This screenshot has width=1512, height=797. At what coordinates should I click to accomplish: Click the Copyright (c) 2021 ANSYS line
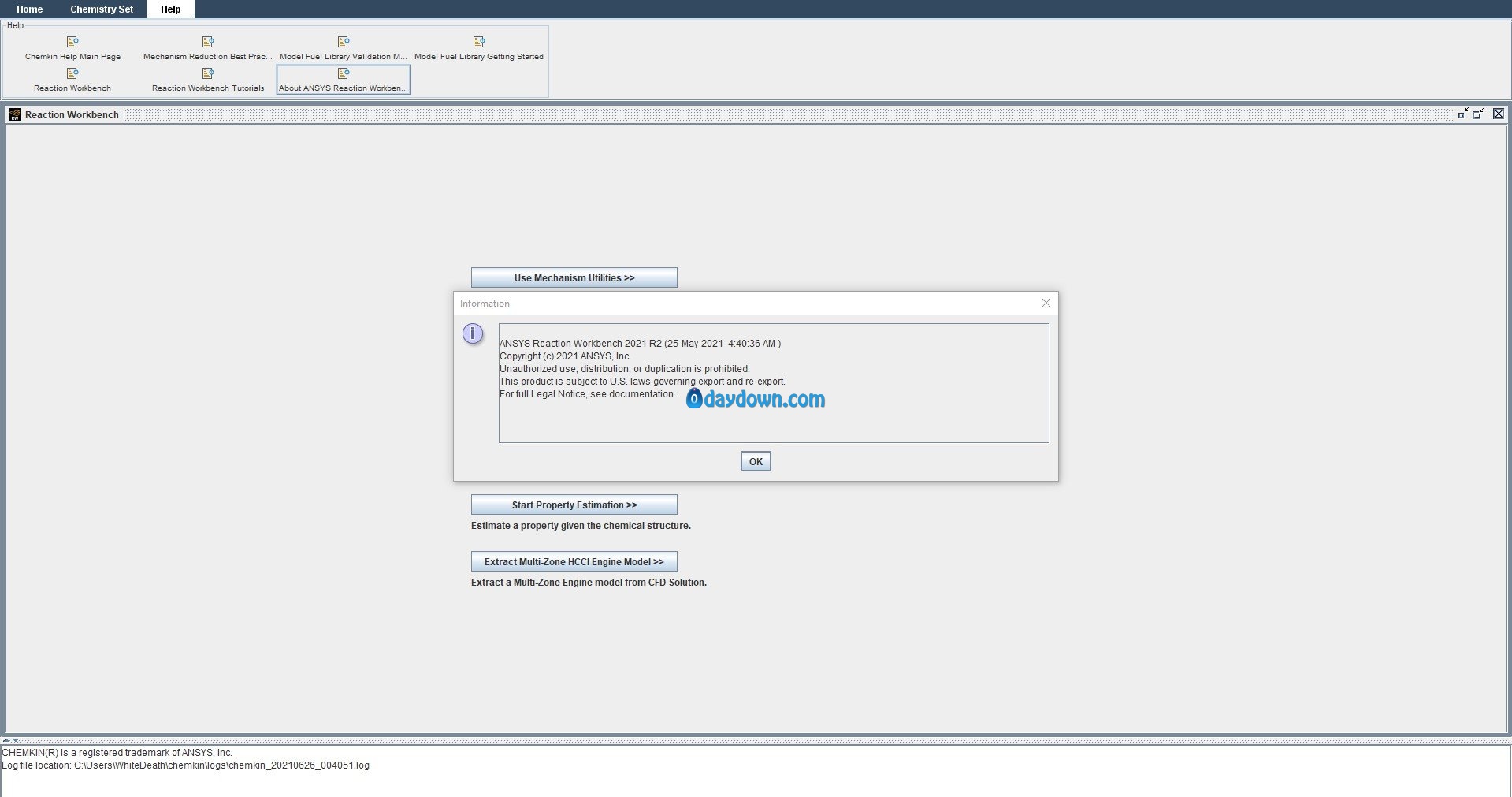click(x=565, y=356)
